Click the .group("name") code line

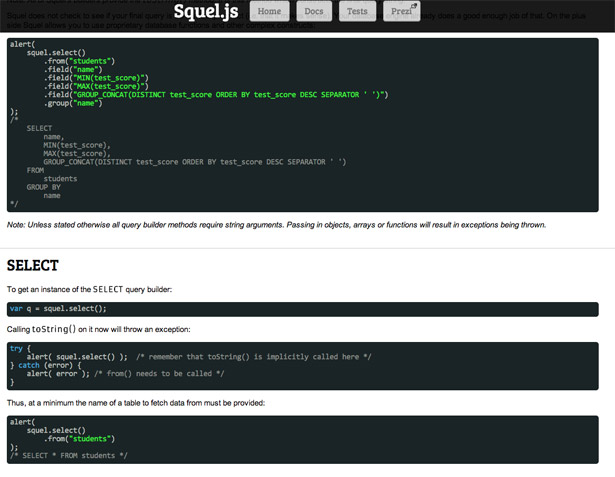[73, 103]
